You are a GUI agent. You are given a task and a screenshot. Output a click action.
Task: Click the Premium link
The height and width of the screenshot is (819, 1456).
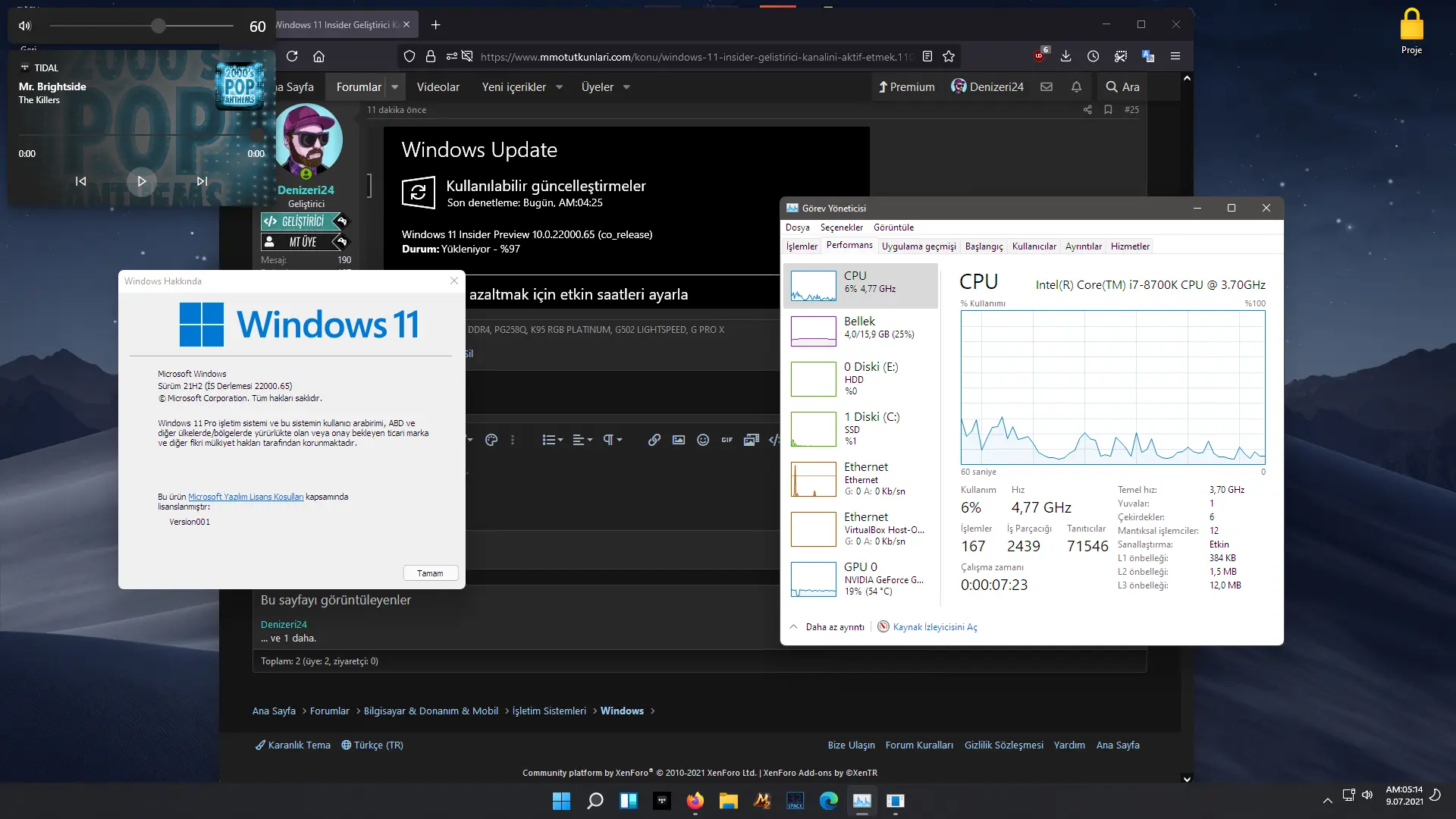pos(906,87)
